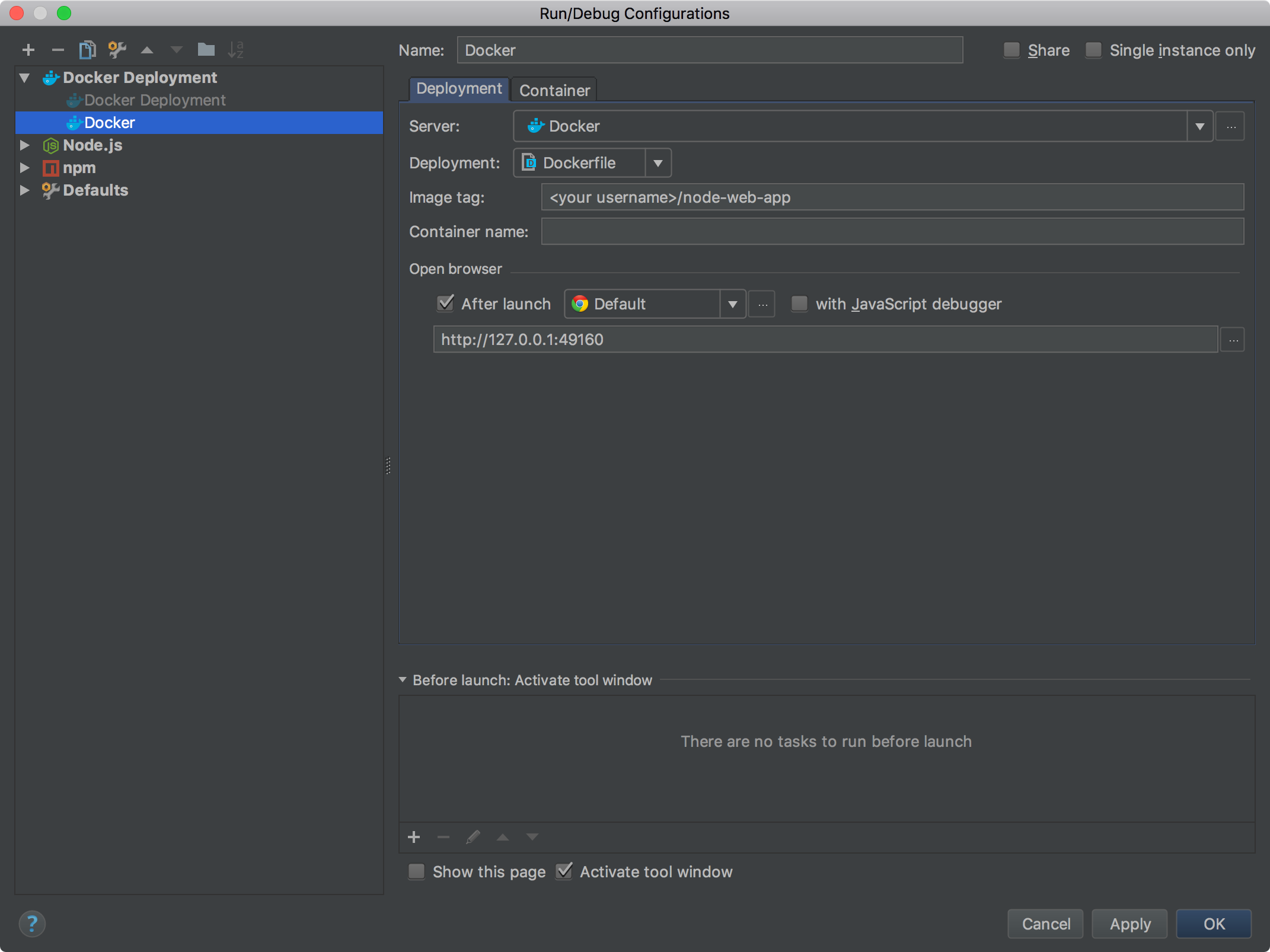Toggle the Share checkbox

1011,50
